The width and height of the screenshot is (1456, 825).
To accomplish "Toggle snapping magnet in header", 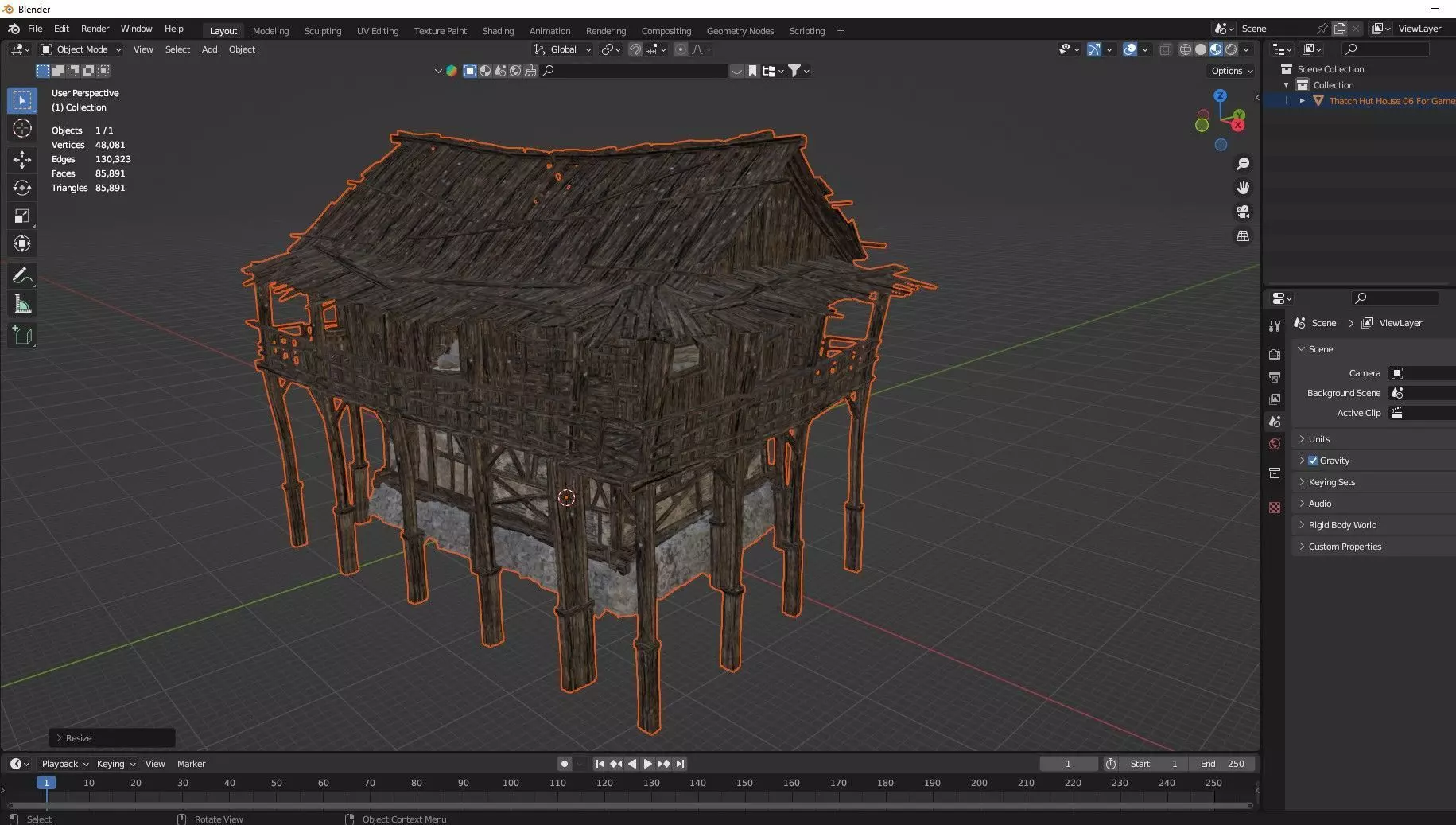I will pyautogui.click(x=635, y=49).
